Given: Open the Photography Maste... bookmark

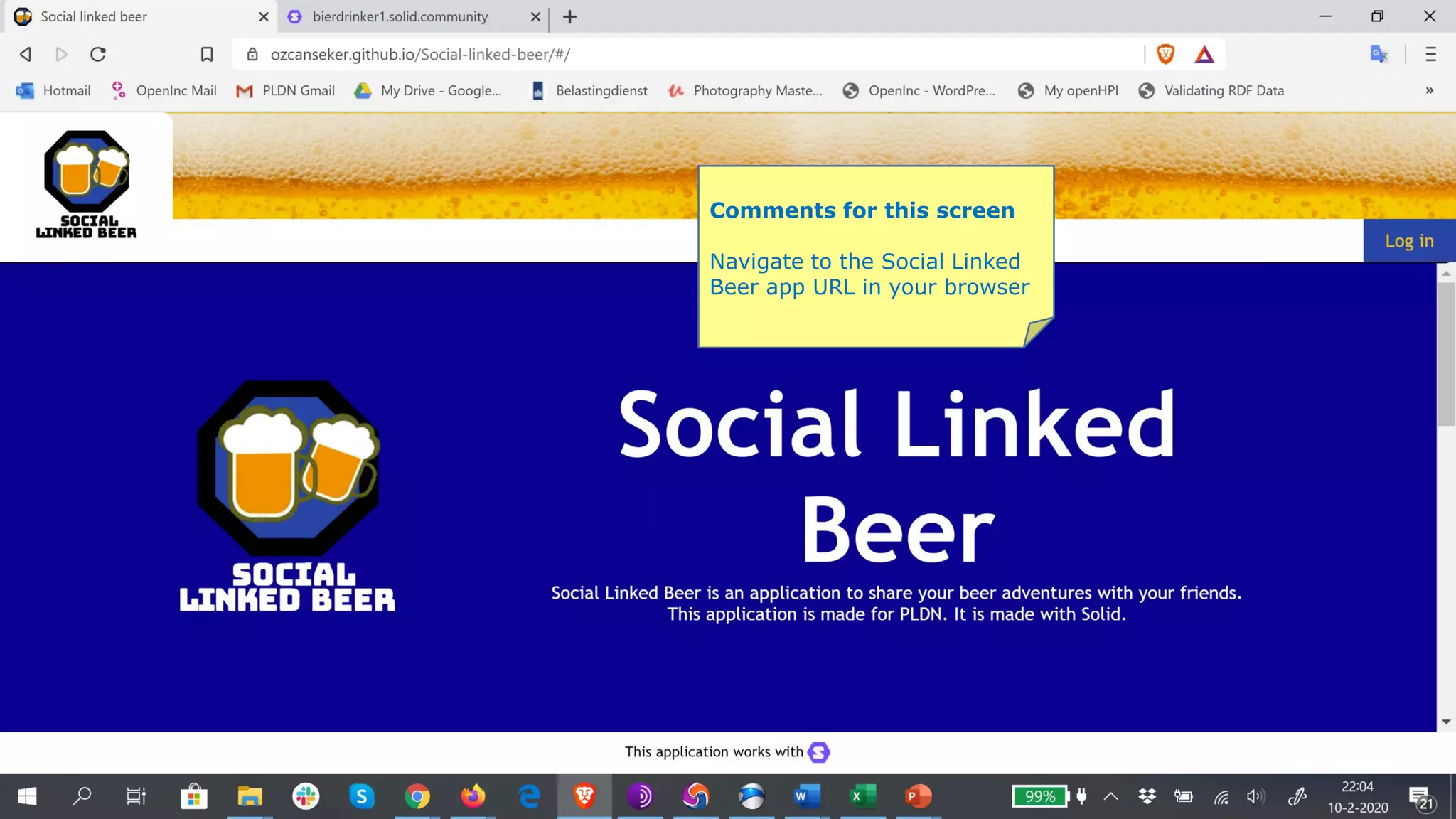Looking at the screenshot, I should 745,90.
